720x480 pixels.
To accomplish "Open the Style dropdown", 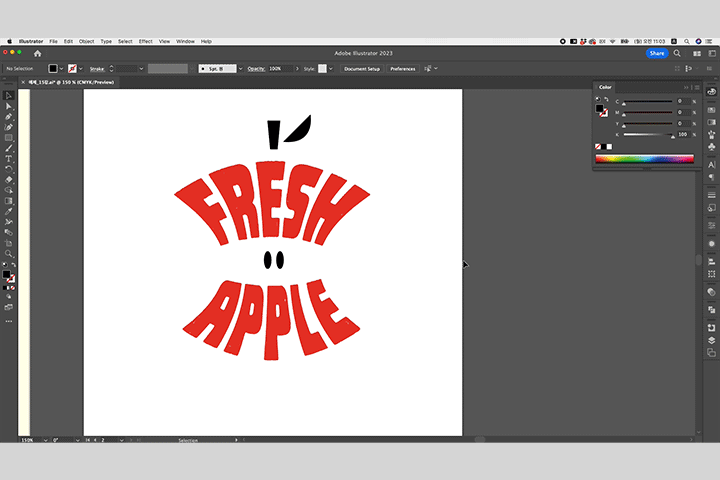I will 331,69.
